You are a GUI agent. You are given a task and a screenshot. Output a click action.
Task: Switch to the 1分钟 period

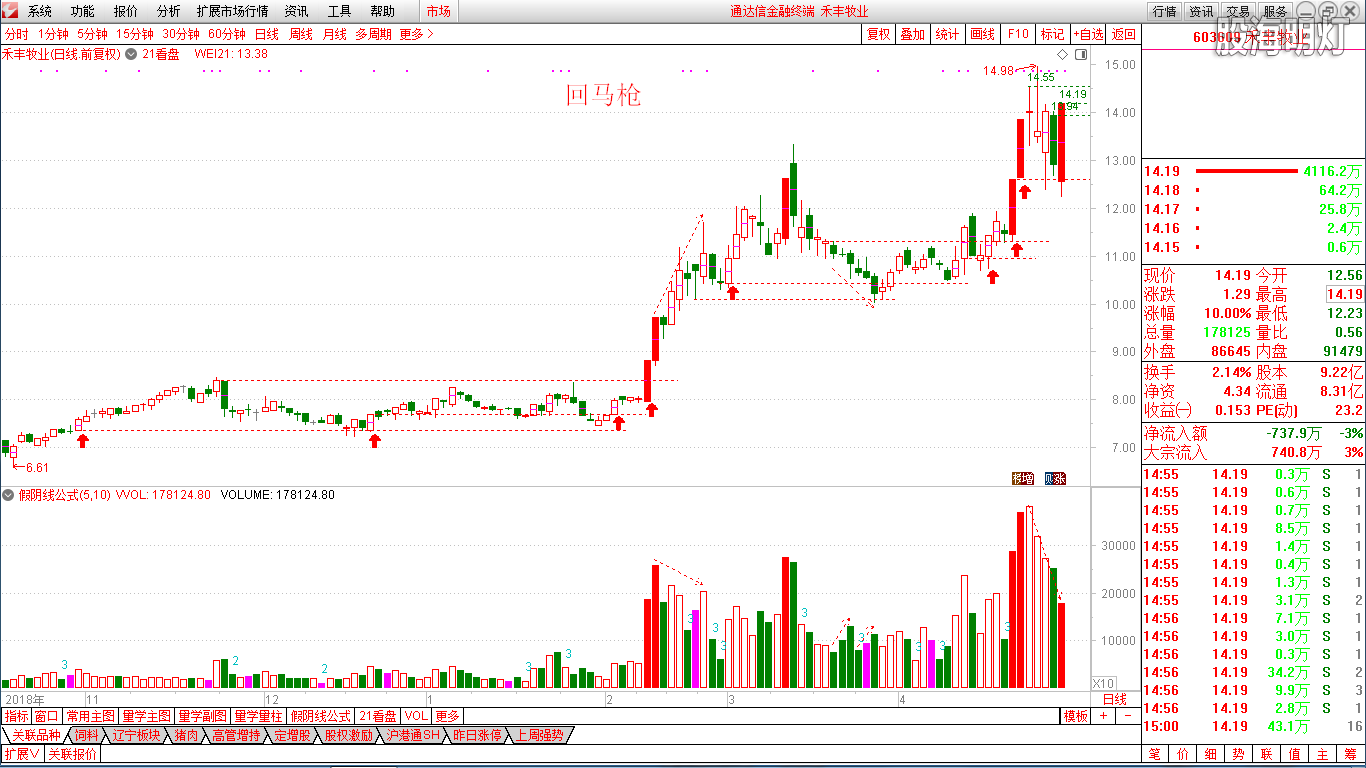click(53, 34)
